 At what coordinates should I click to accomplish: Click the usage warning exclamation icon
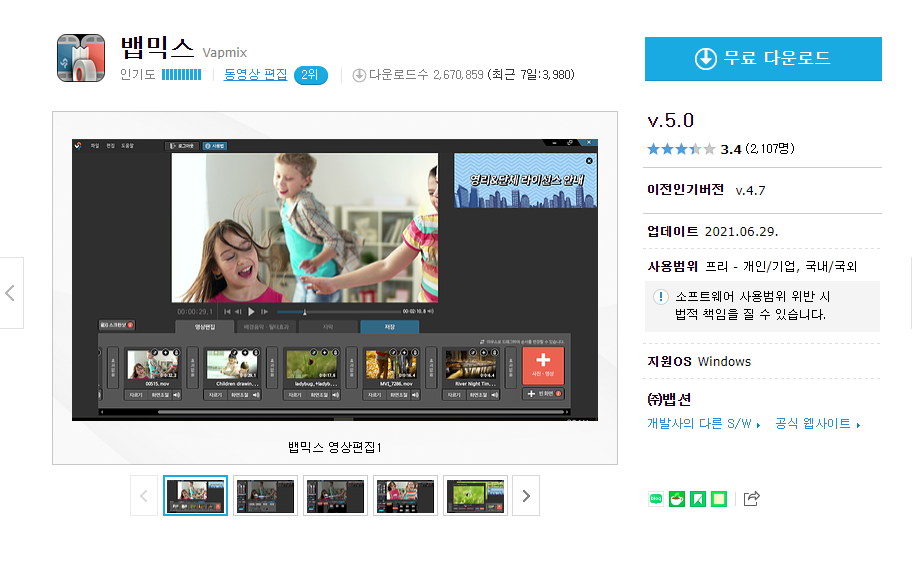click(x=661, y=297)
